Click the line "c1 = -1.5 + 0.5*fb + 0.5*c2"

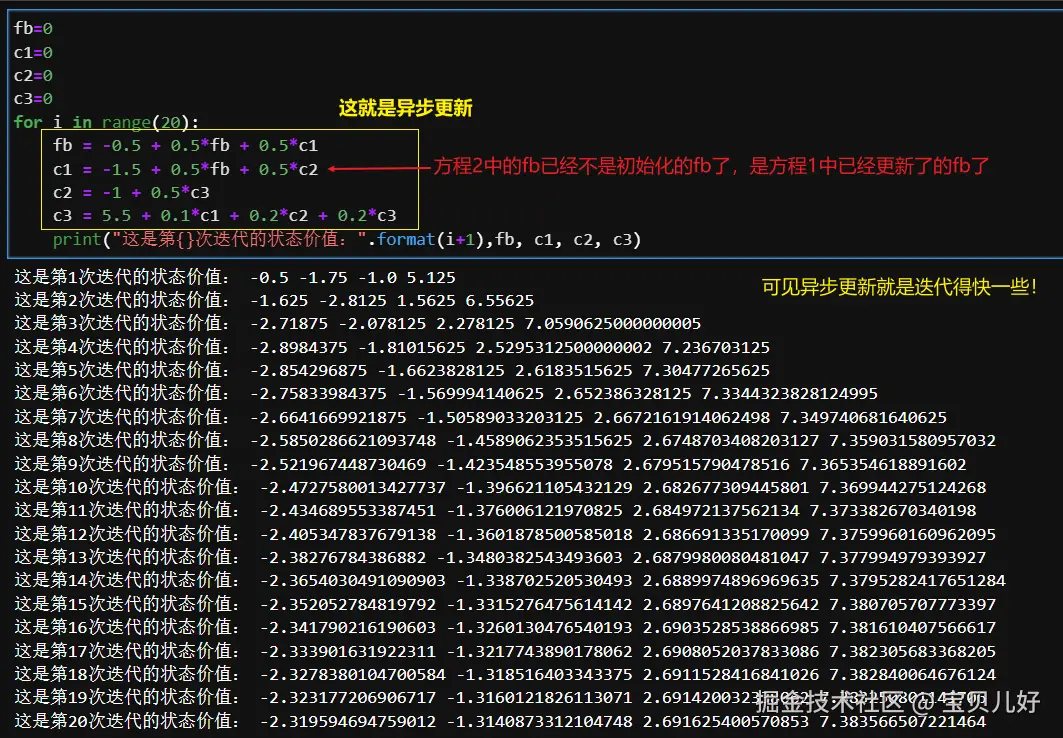(185, 169)
